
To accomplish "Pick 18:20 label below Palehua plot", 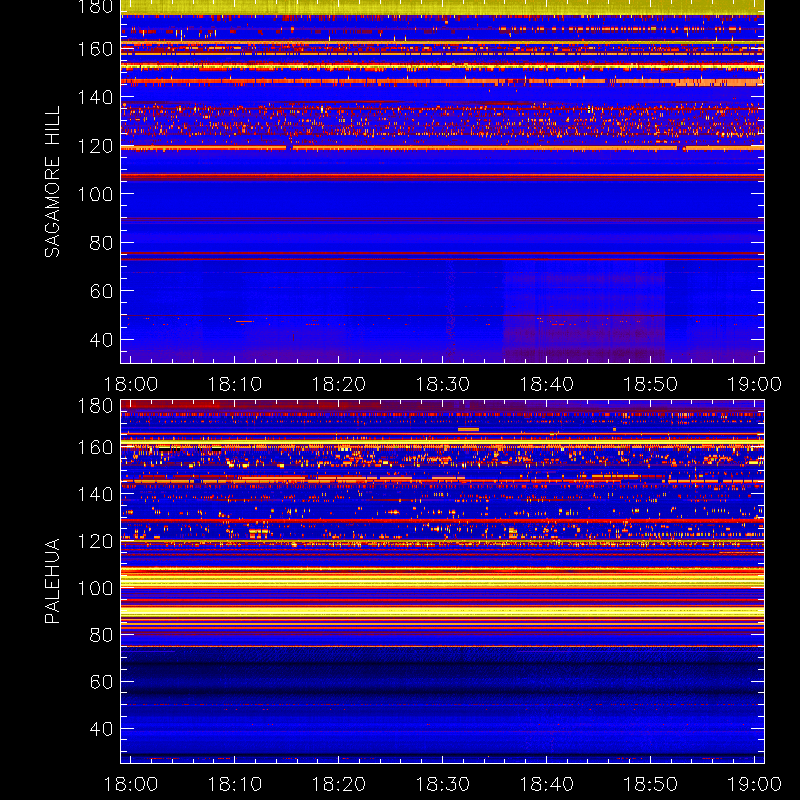I will (339, 784).
